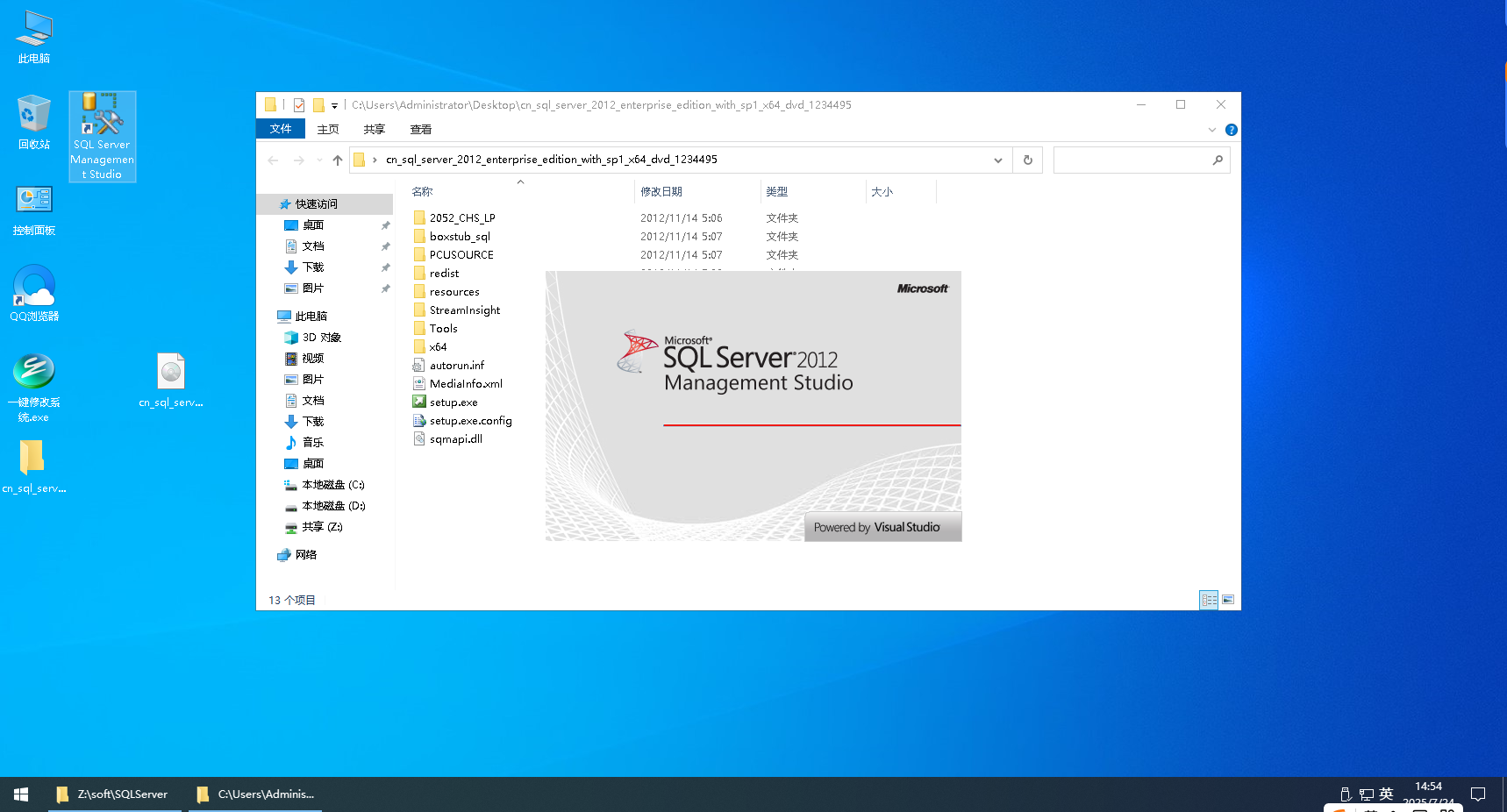Select the cn_sql_serv ISO disc image icon
This screenshot has height=812, width=1507.
pyautogui.click(x=171, y=380)
